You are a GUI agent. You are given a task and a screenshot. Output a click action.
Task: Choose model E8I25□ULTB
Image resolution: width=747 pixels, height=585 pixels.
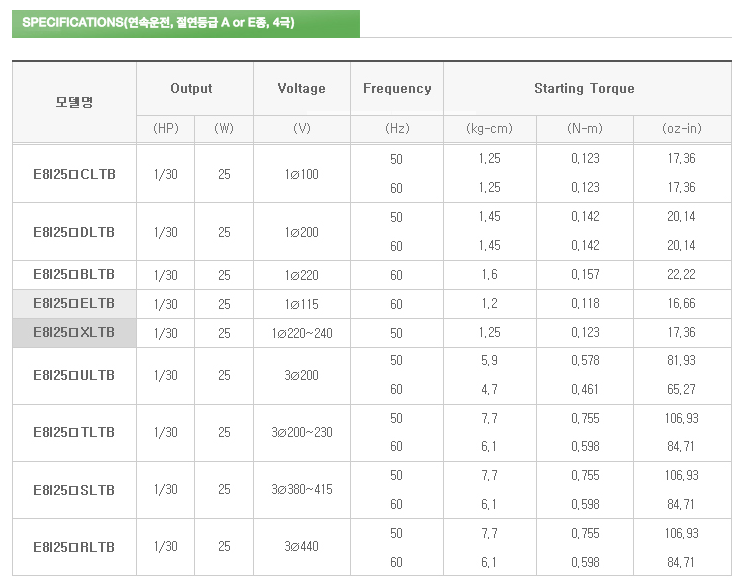[74, 375]
